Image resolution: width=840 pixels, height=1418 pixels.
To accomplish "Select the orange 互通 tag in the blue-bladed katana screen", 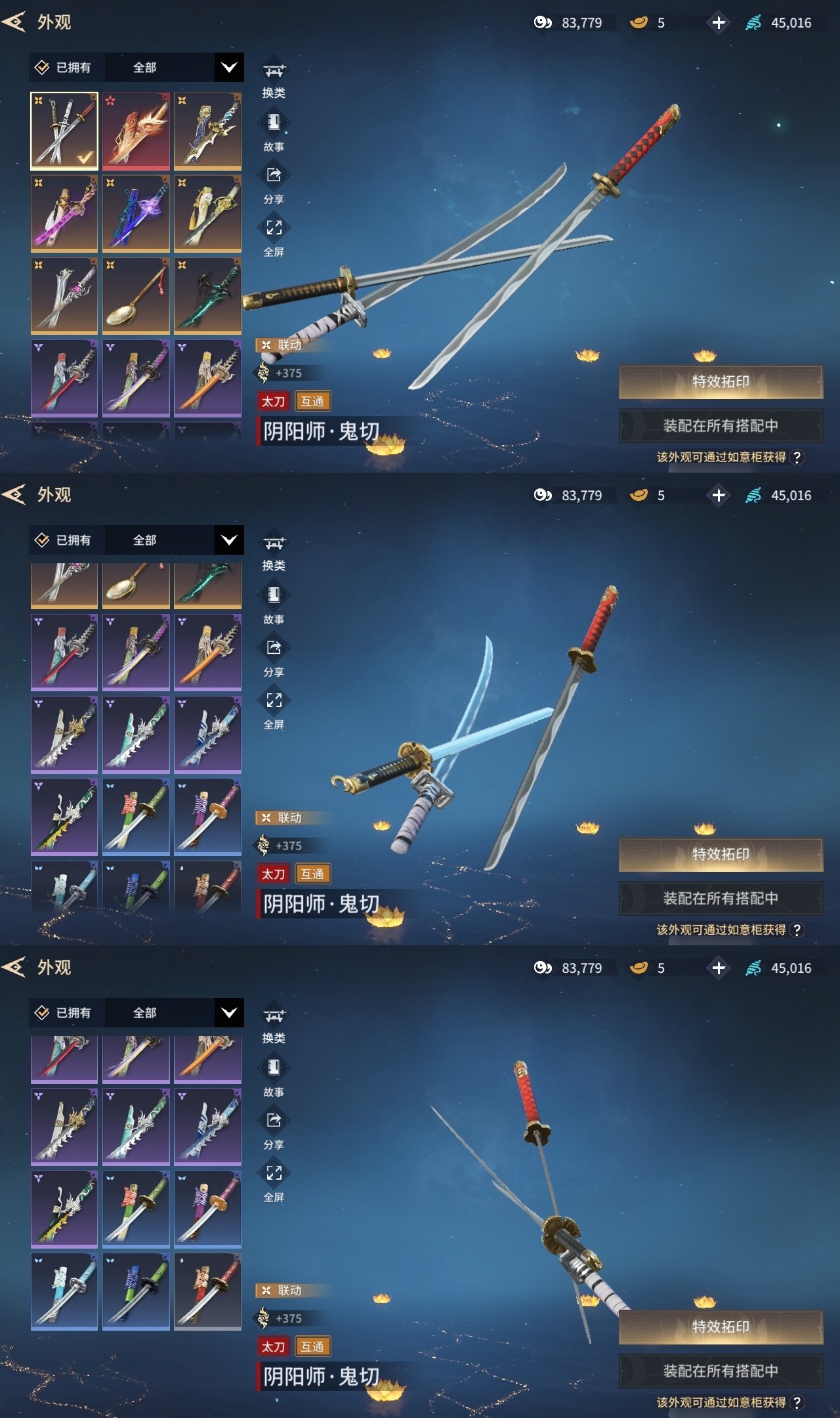I will (312, 874).
